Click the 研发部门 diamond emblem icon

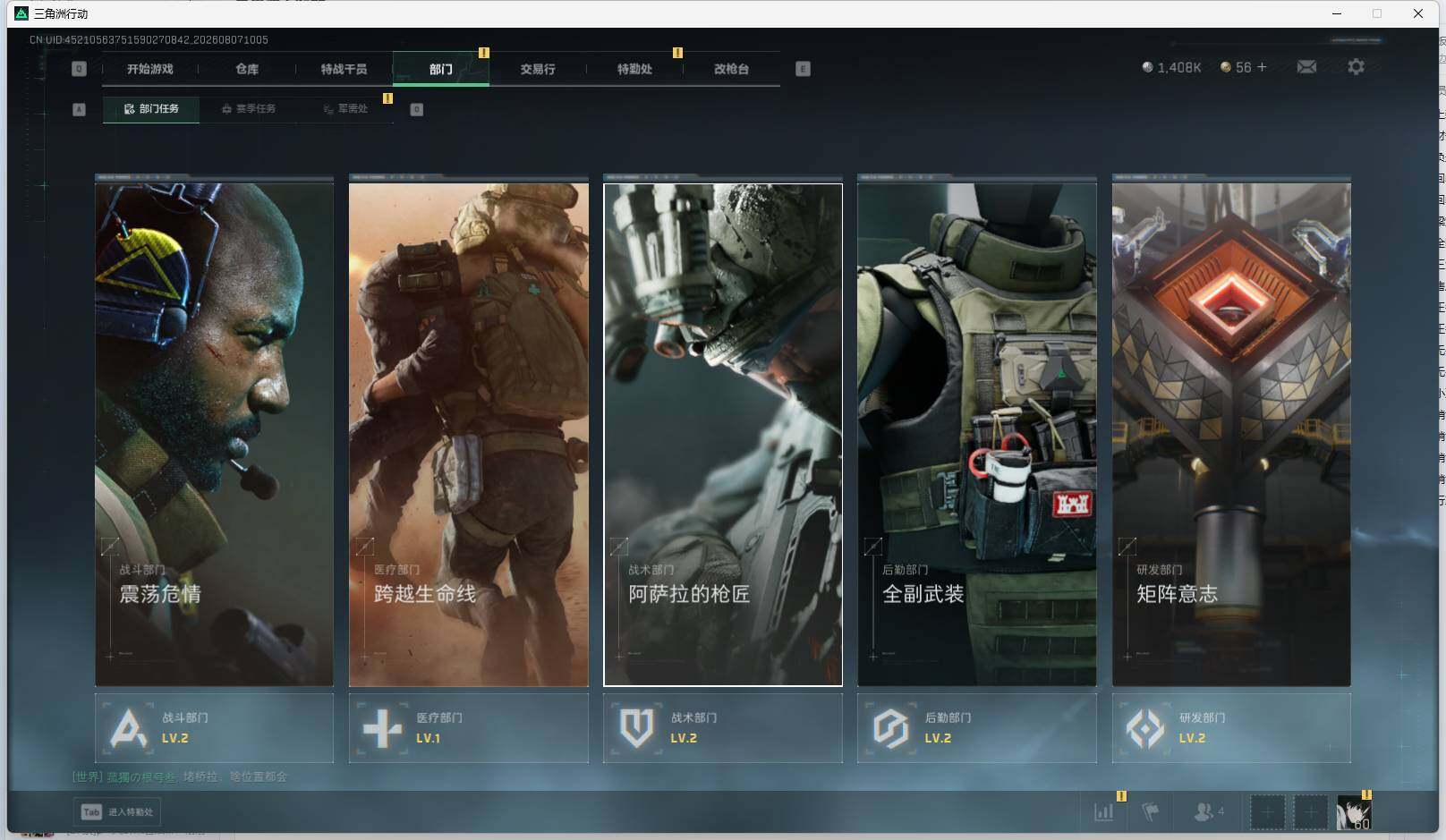[1144, 728]
